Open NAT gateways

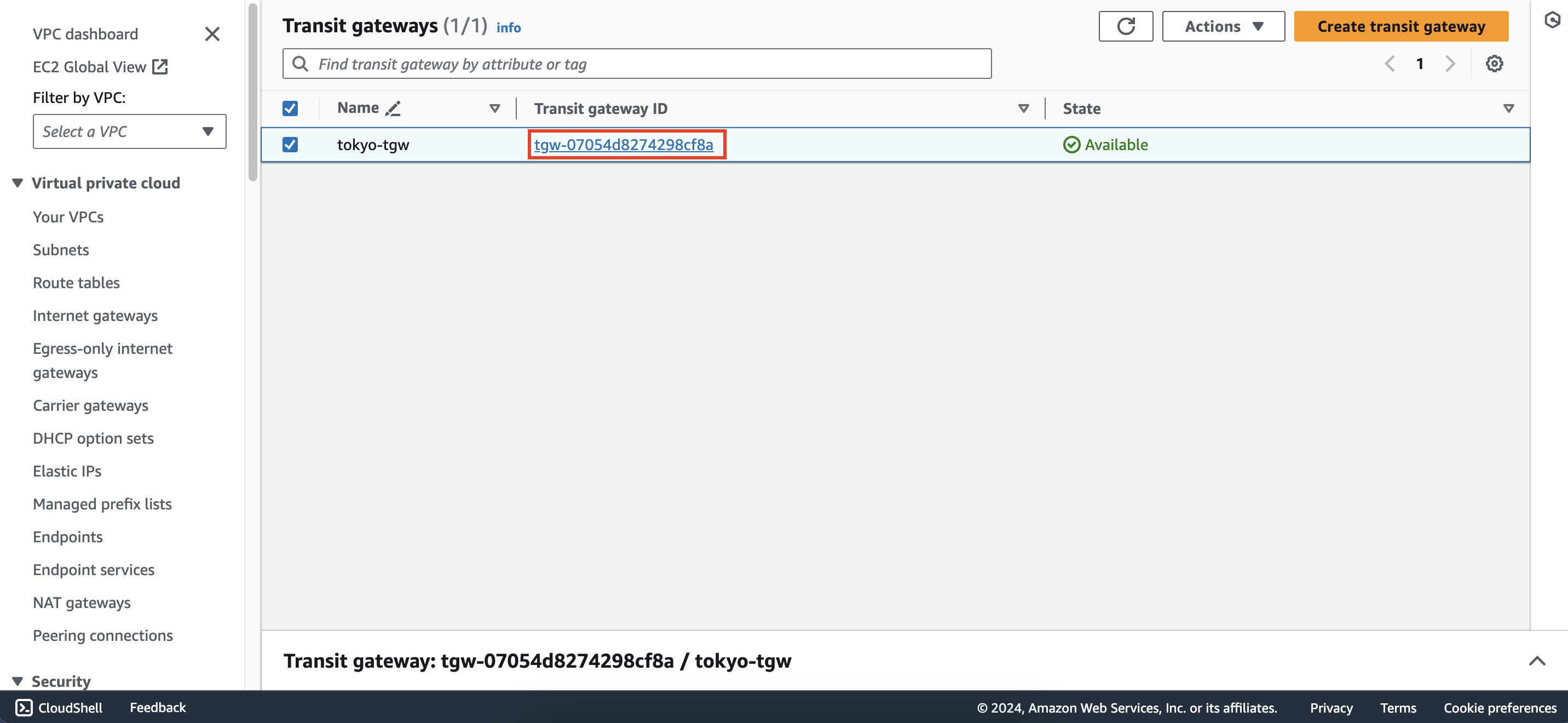(x=82, y=603)
